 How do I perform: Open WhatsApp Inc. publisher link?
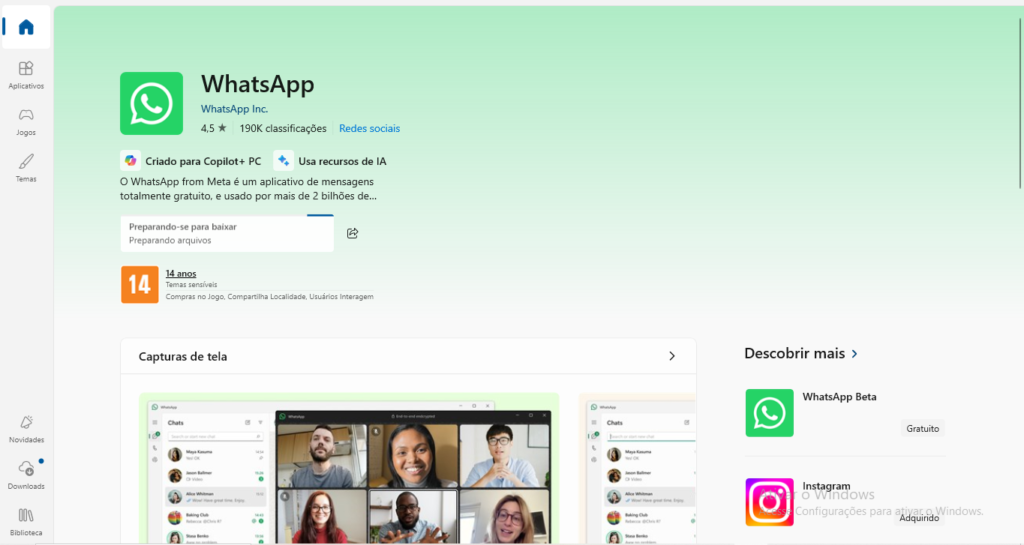coord(234,109)
